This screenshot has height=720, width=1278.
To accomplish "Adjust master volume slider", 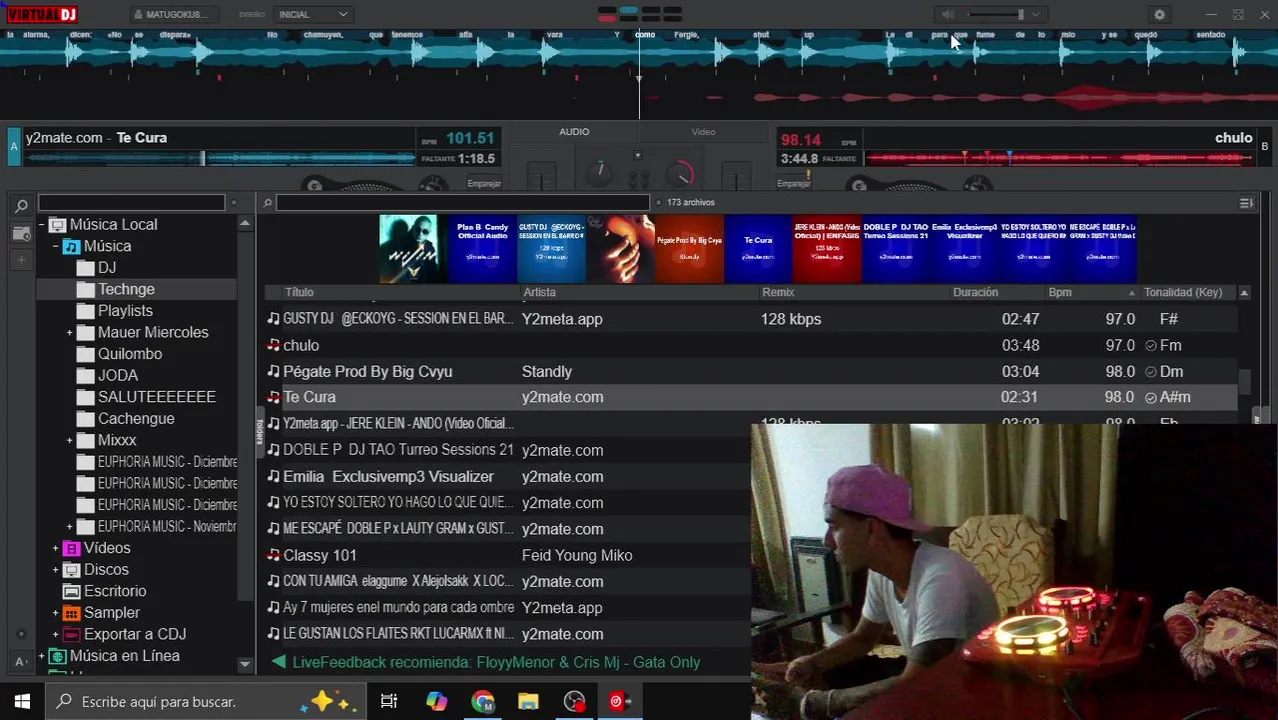I will 994,14.
